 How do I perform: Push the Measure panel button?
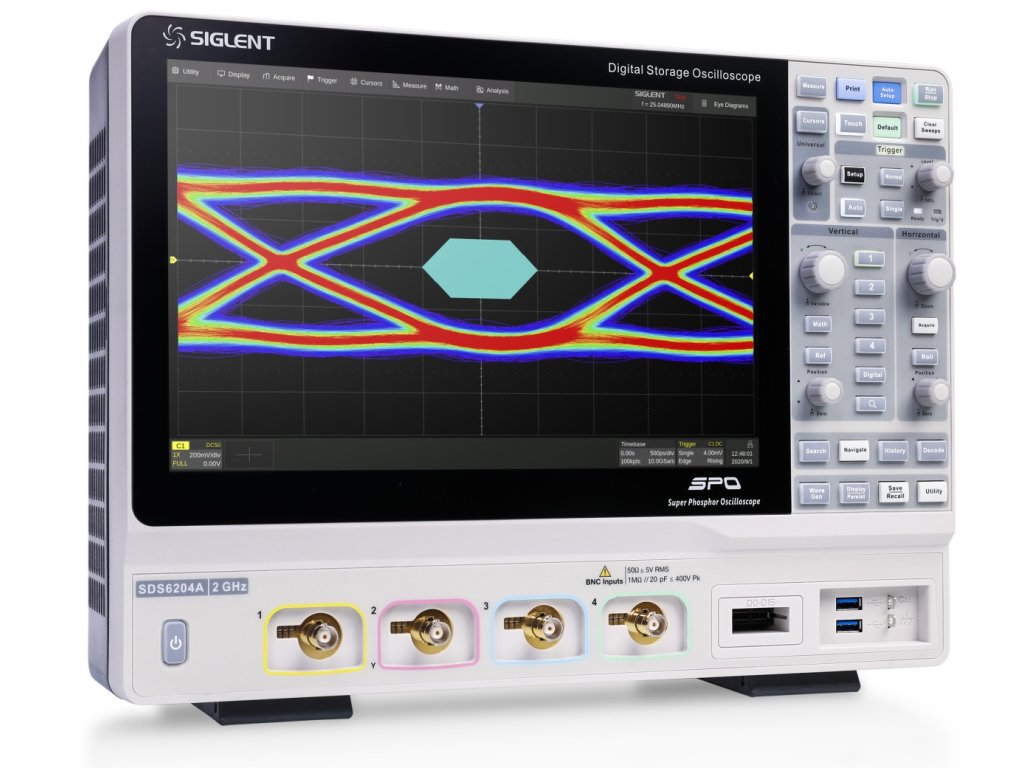812,87
